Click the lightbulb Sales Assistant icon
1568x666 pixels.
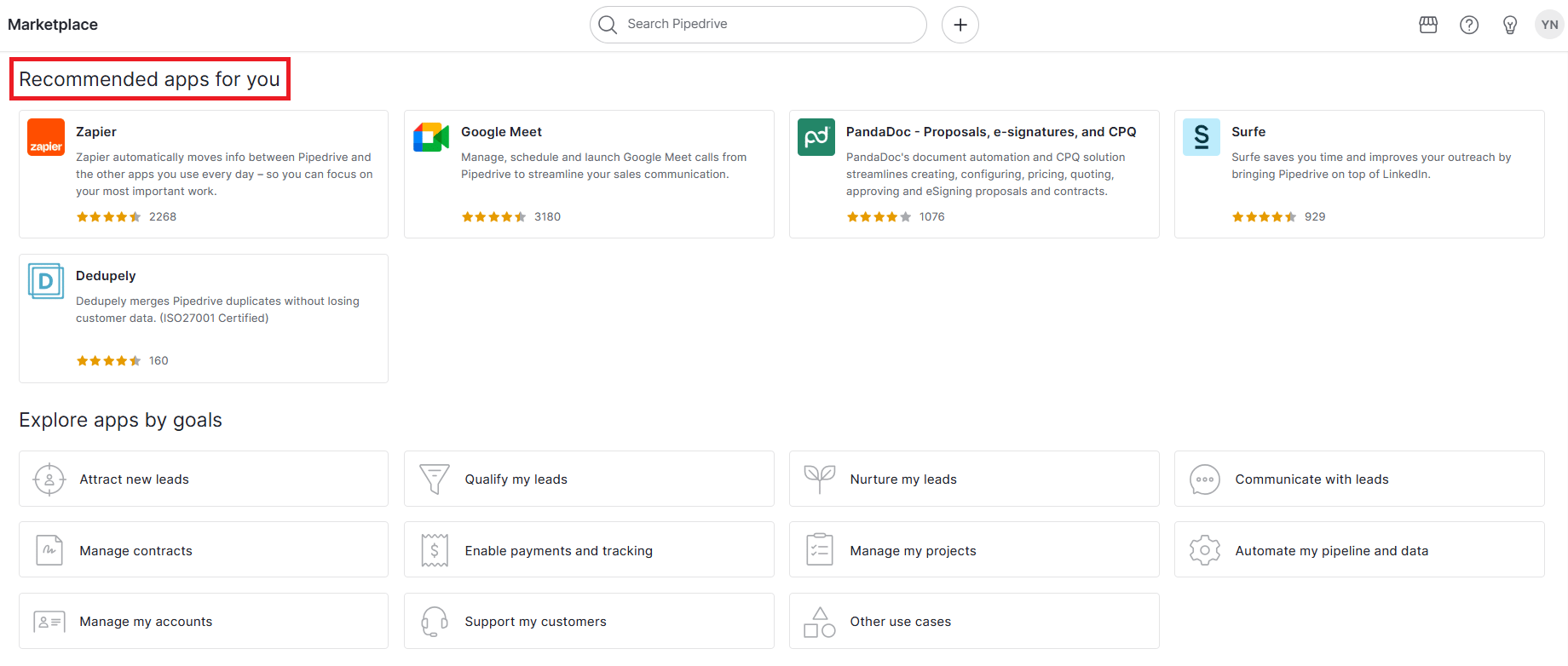(x=1510, y=25)
